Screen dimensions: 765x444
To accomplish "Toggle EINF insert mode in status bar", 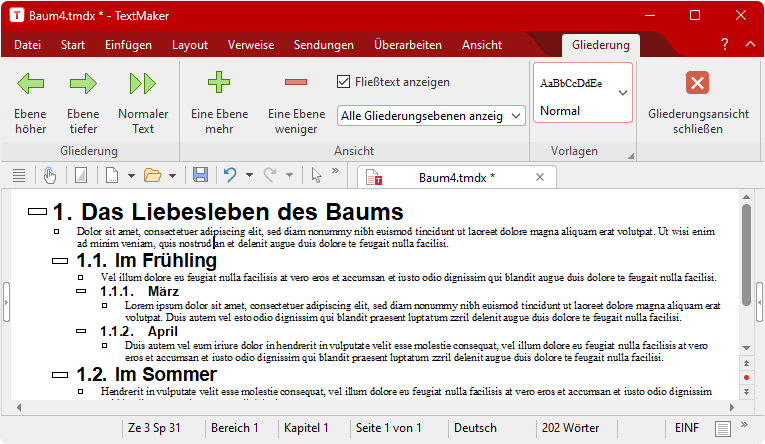I will click(687, 428).
